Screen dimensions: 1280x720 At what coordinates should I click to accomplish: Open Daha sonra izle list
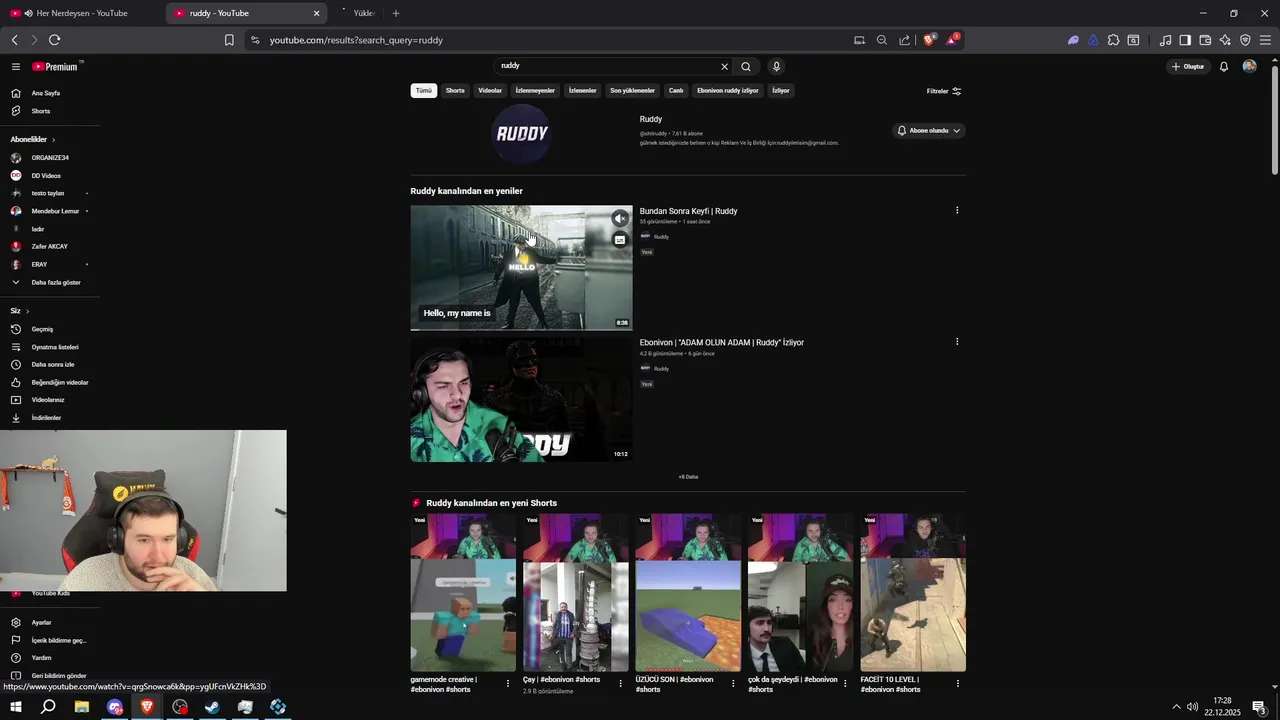(x=50, y=365)
